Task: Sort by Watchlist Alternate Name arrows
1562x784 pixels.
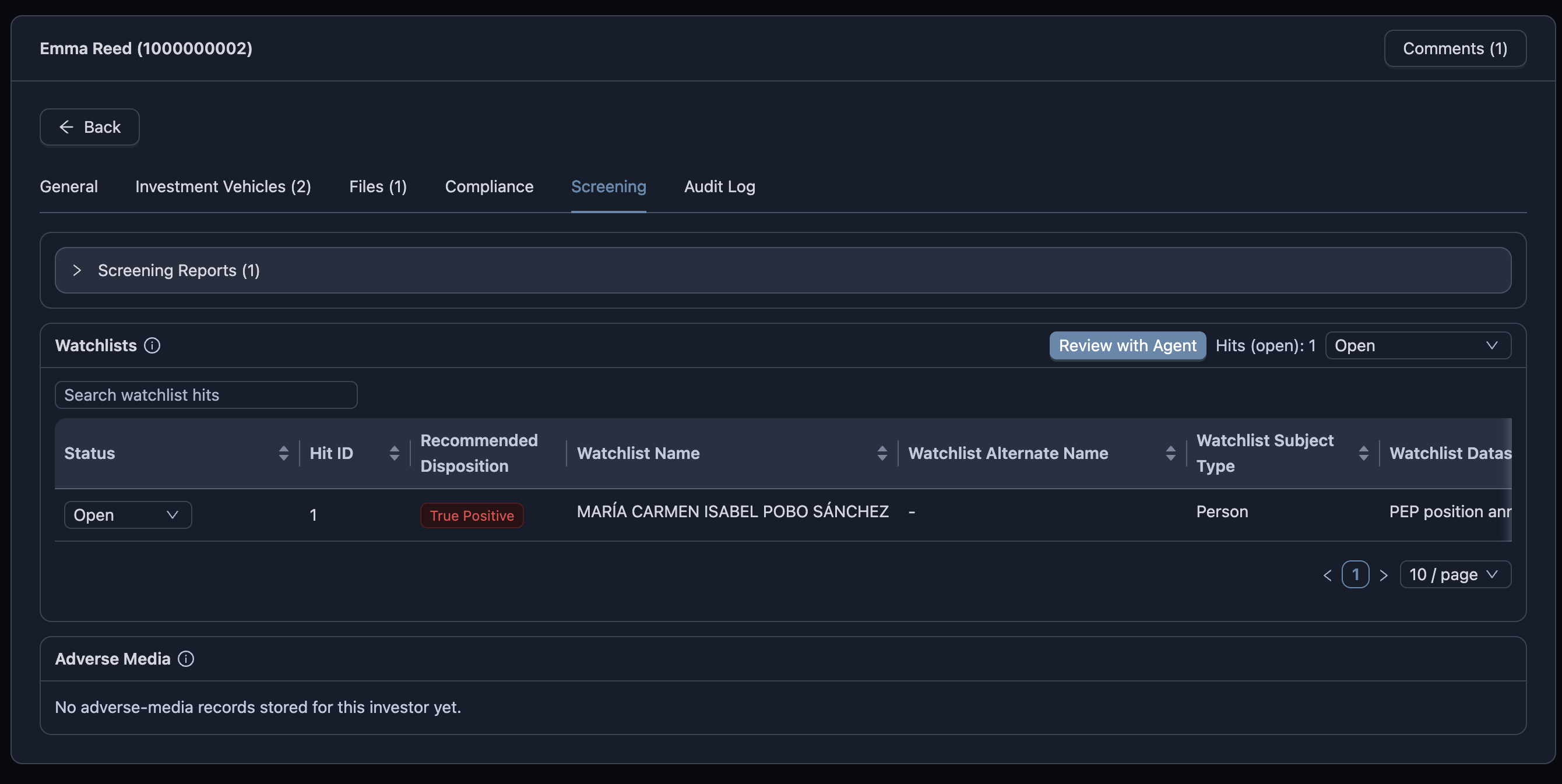Action: pos(1170,453)
